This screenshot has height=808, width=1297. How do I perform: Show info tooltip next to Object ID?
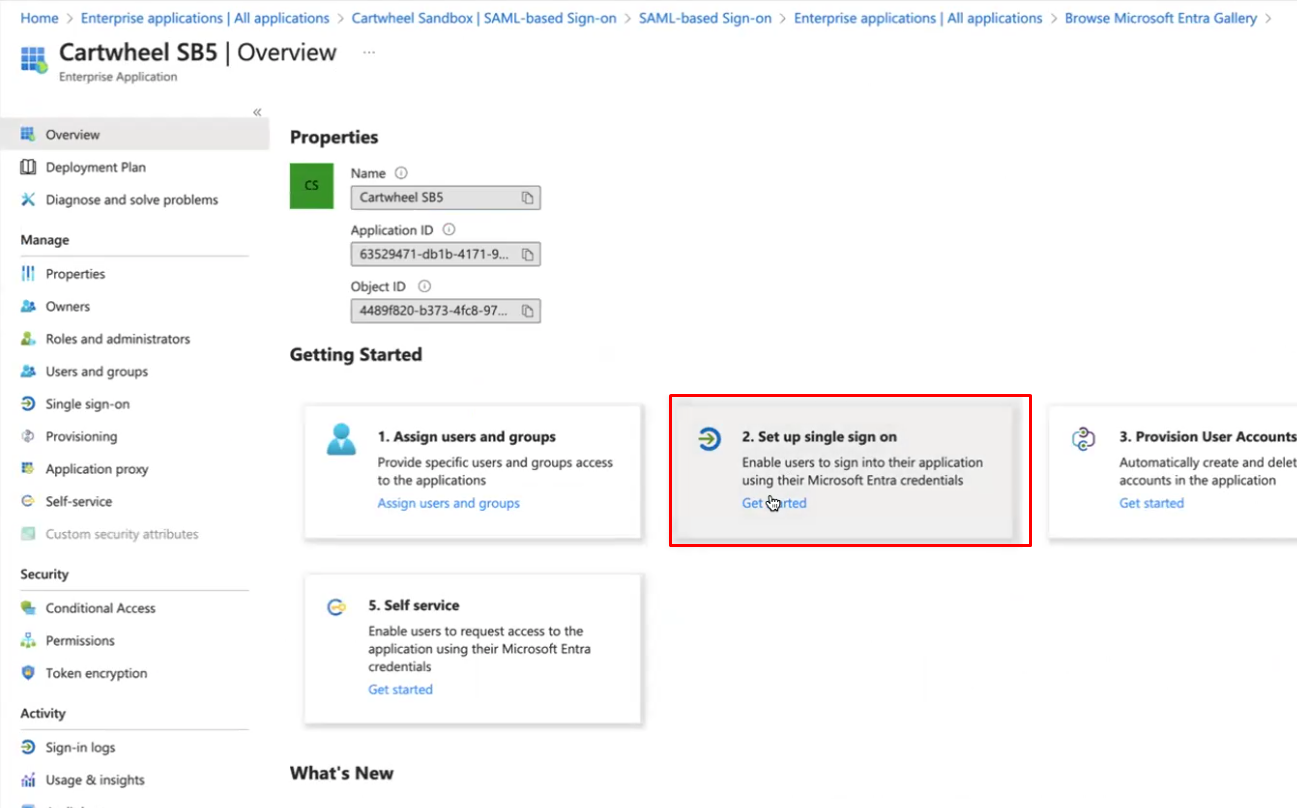[424, 287]
